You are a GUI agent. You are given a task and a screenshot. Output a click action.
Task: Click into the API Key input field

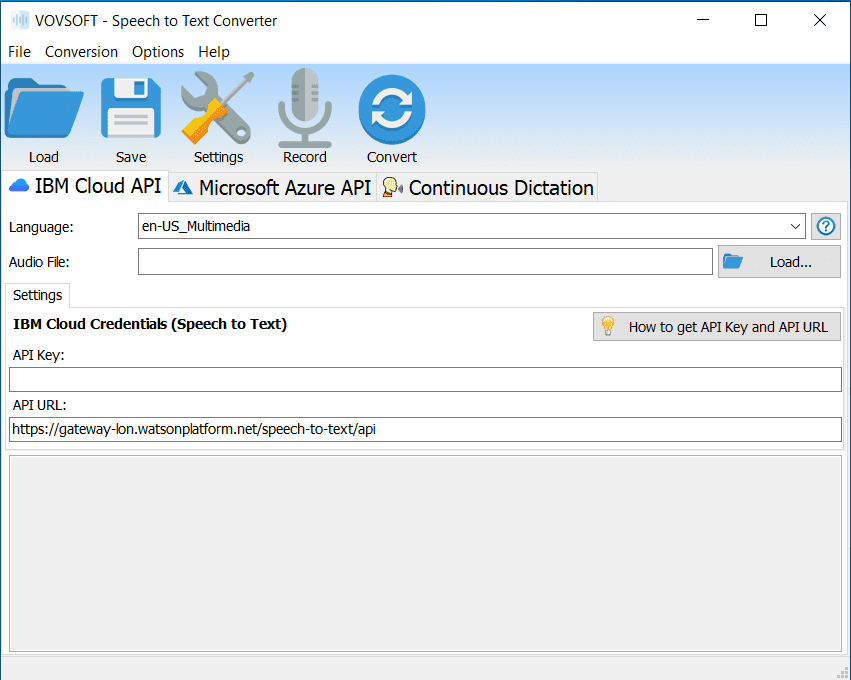425,379
